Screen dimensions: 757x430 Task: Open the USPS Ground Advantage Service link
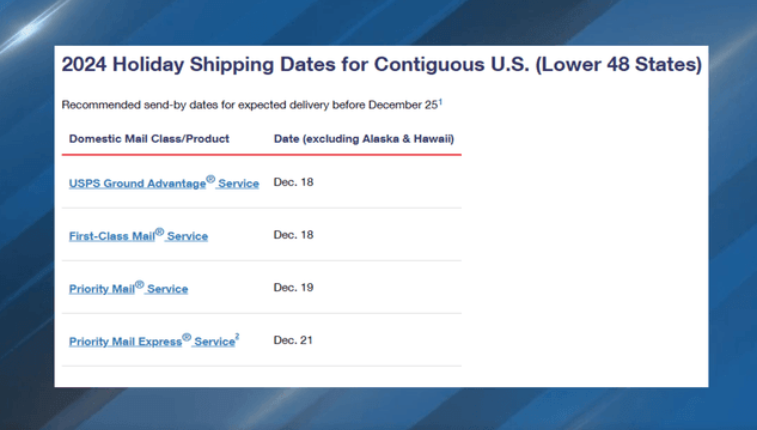163,184
